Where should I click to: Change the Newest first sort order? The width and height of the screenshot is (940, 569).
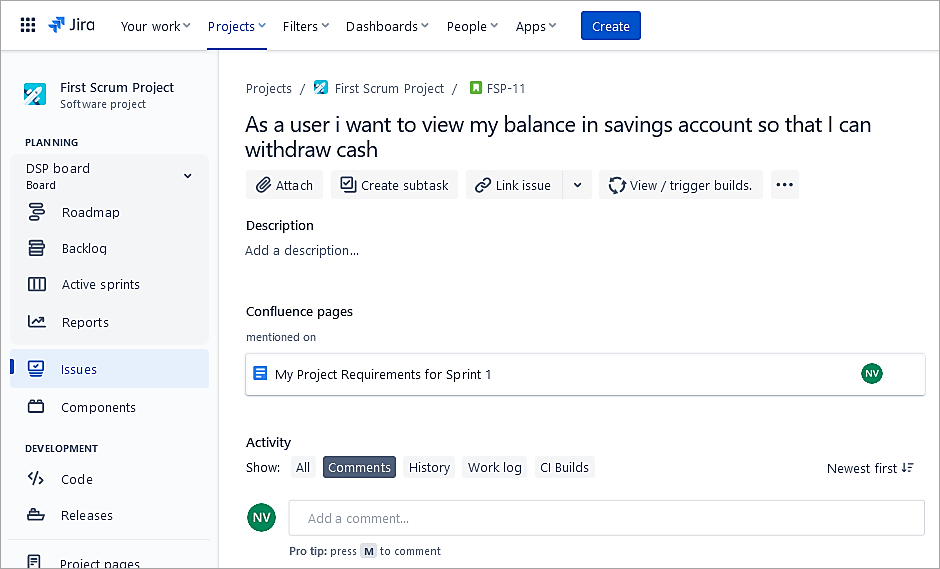coord(869,468)
